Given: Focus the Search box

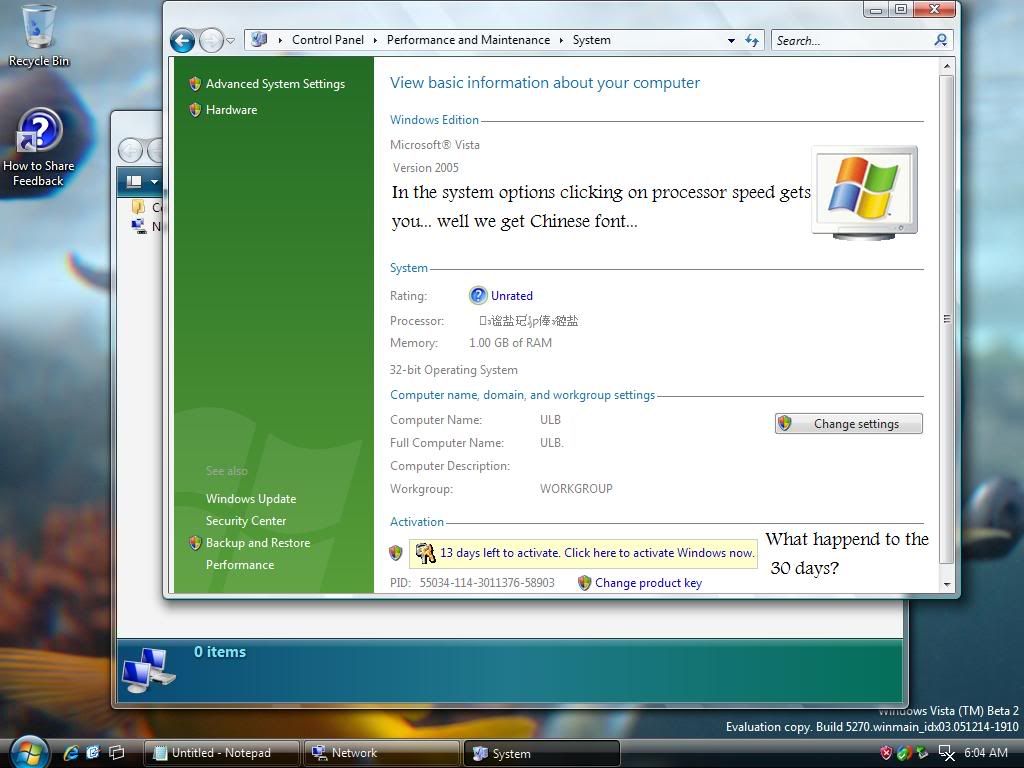Looking at the screenshot, I should pyautogui.click(x=852, y=40).
